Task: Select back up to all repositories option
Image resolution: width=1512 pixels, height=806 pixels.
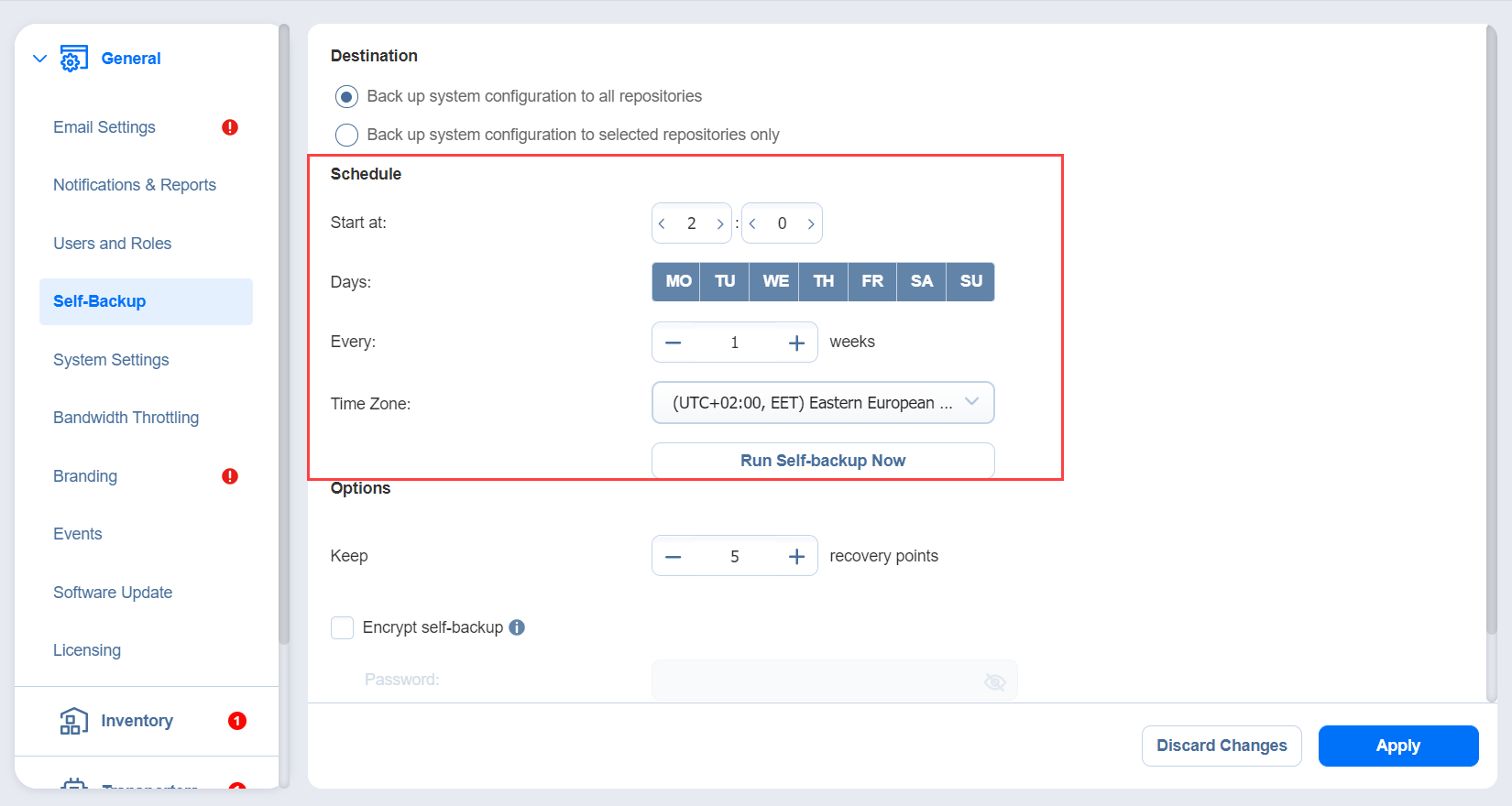Action: pyautogui.click(x=346, y=96)
